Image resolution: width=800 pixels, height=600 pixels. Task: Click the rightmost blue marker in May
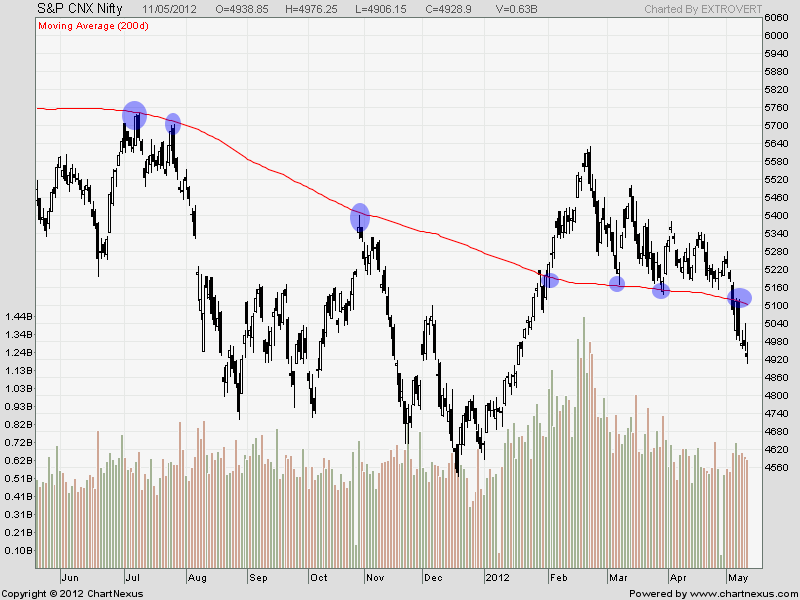pos(740,297)
